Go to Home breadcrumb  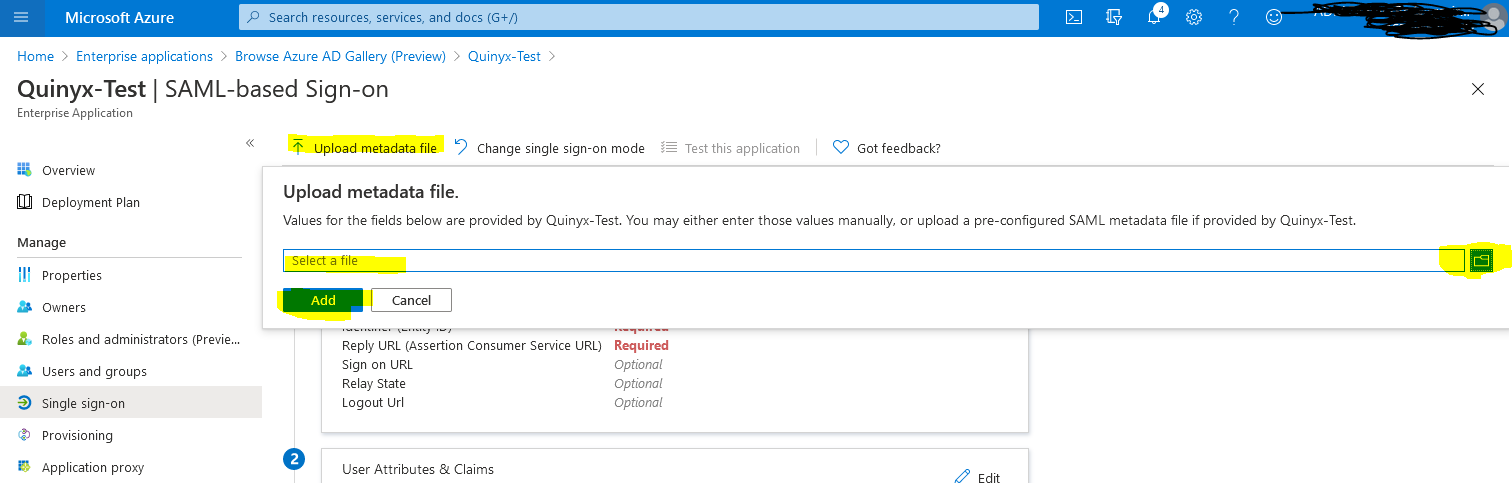point(35,56)
